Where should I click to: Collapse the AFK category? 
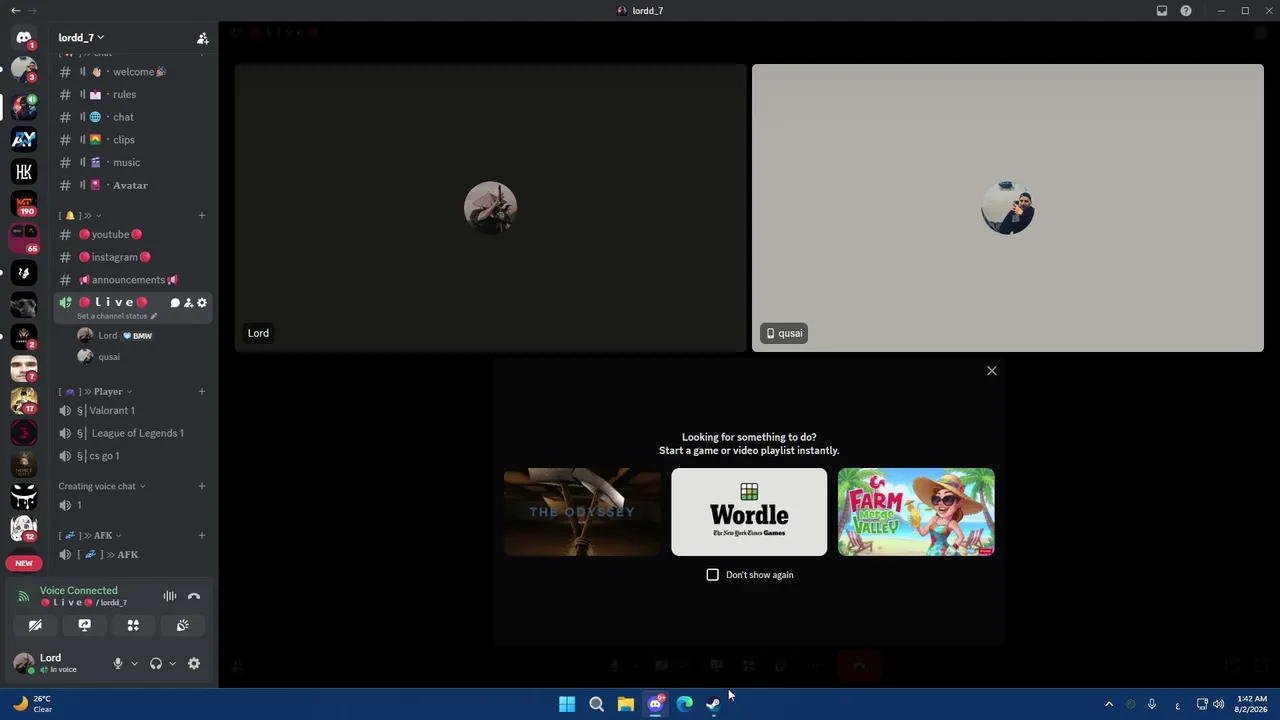tap(89, 536)
